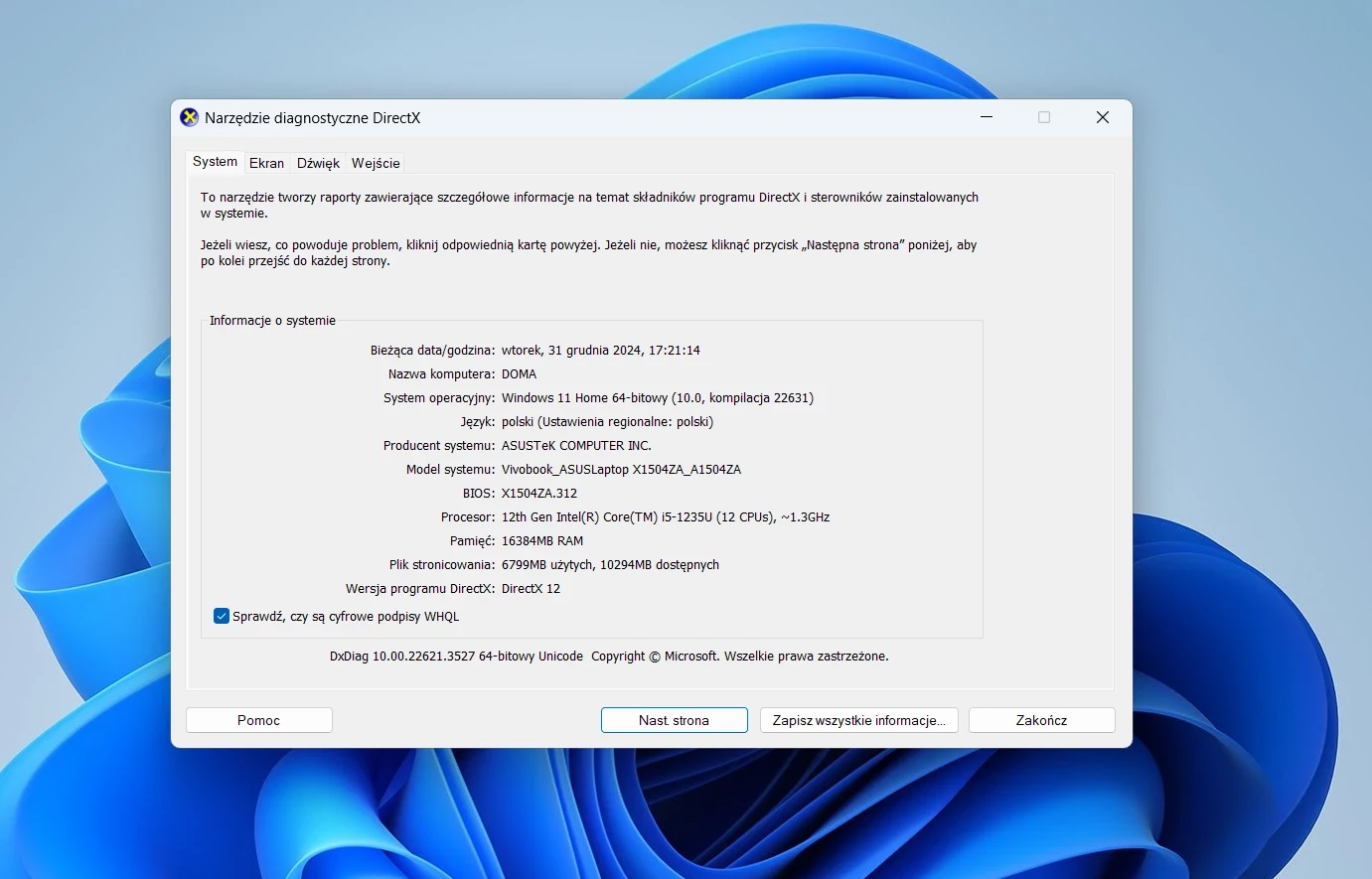The height and width of the screenshot is (879, 1372).
Task: Click the 'Procesor:' label
Action: [x=468, y=517]
